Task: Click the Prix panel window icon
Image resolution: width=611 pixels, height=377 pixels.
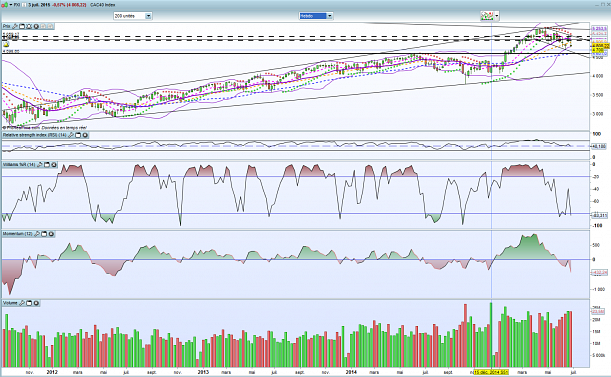Action: (22, 26)
